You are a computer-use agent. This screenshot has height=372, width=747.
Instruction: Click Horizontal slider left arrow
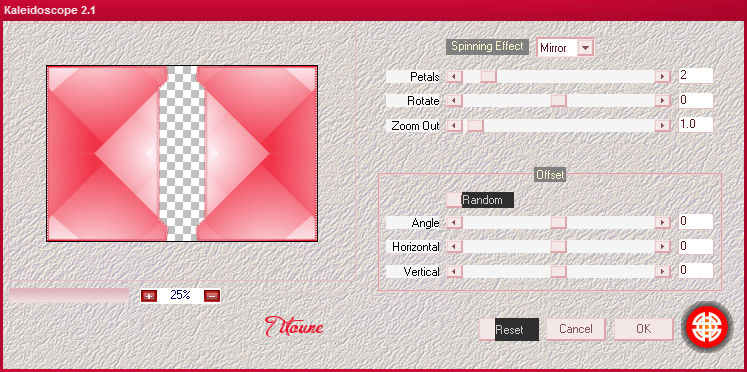[454, 246]
